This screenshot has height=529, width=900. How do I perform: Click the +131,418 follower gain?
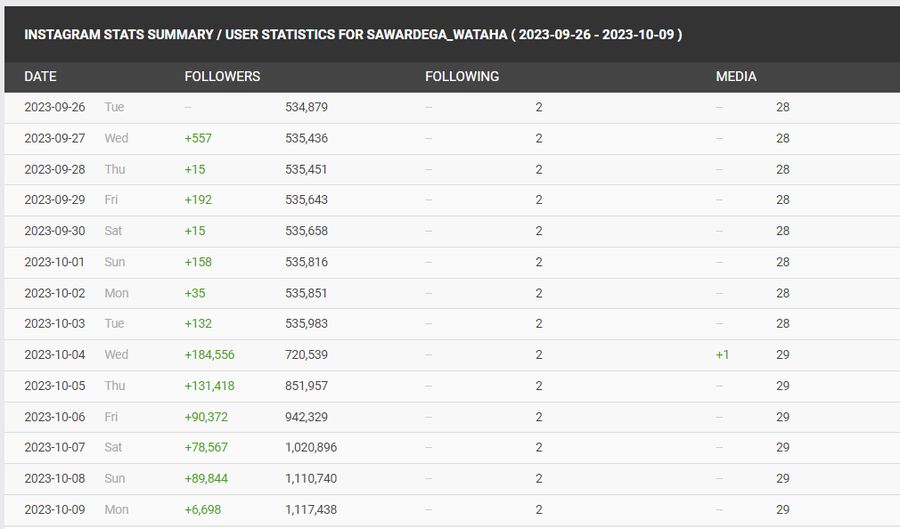tap(210, 386)
